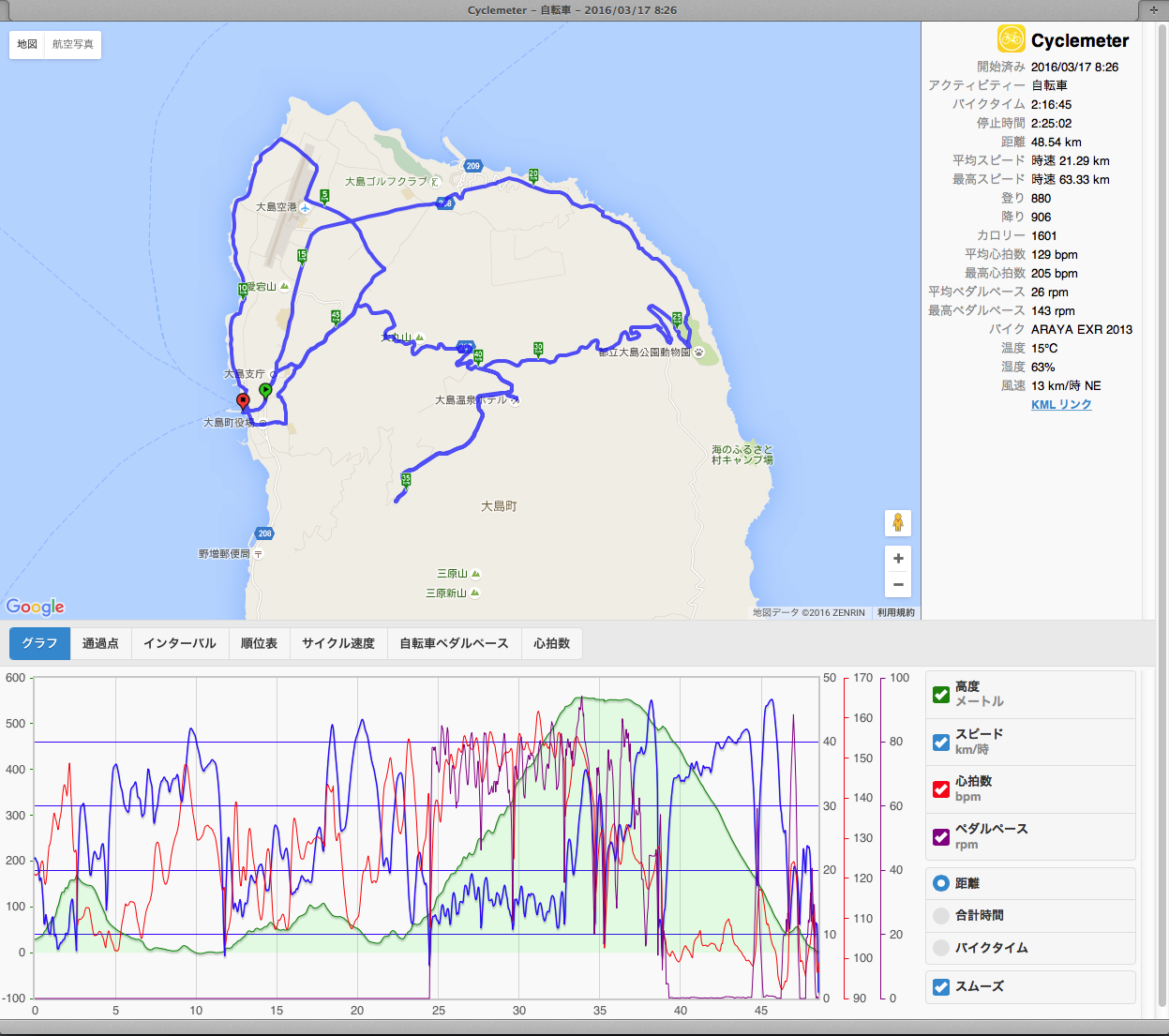The width and height of the screenshot is (1169, 1036).
Task: Open the 順位表 tab
Action: pyautogui.click(x=260, y=643)
